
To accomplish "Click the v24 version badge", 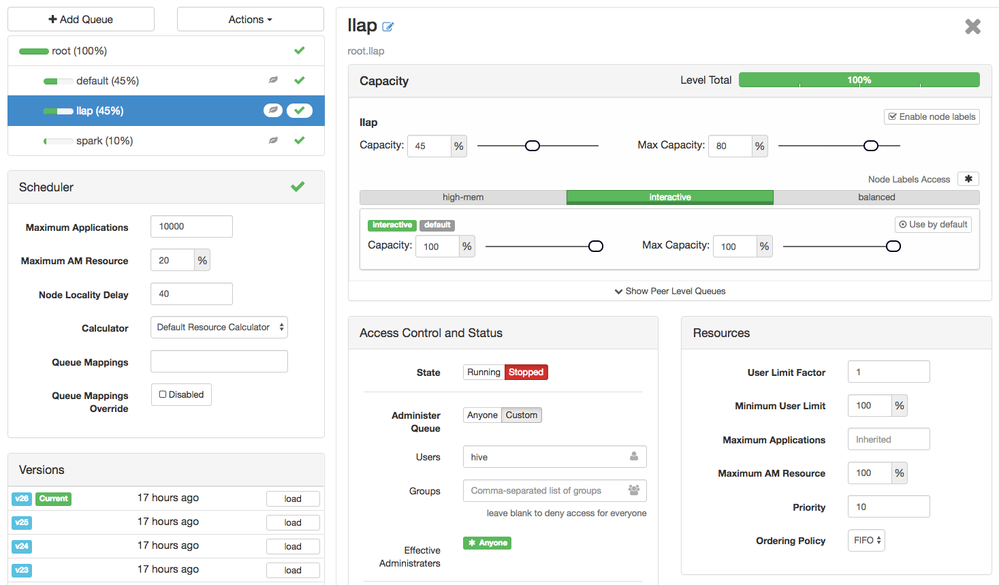I will point(22,546).
